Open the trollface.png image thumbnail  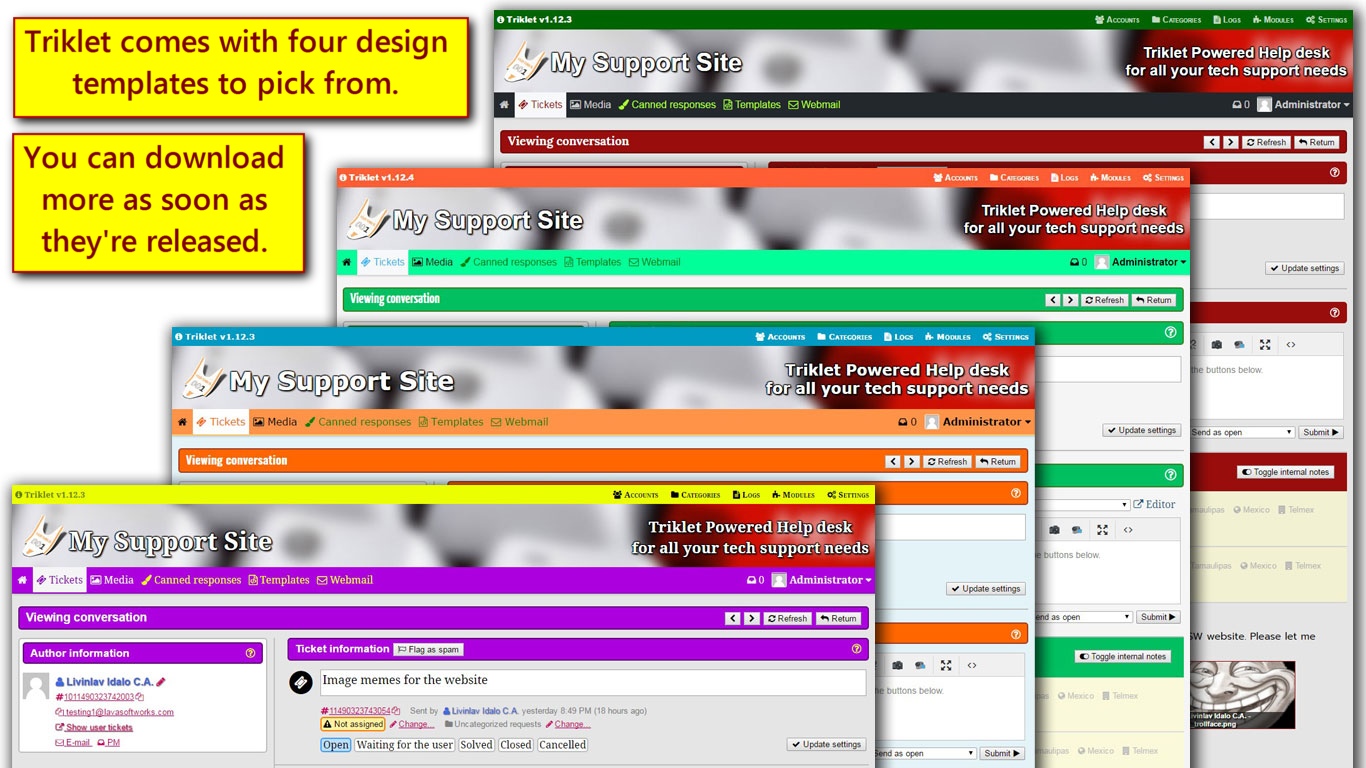point(1241,694)
